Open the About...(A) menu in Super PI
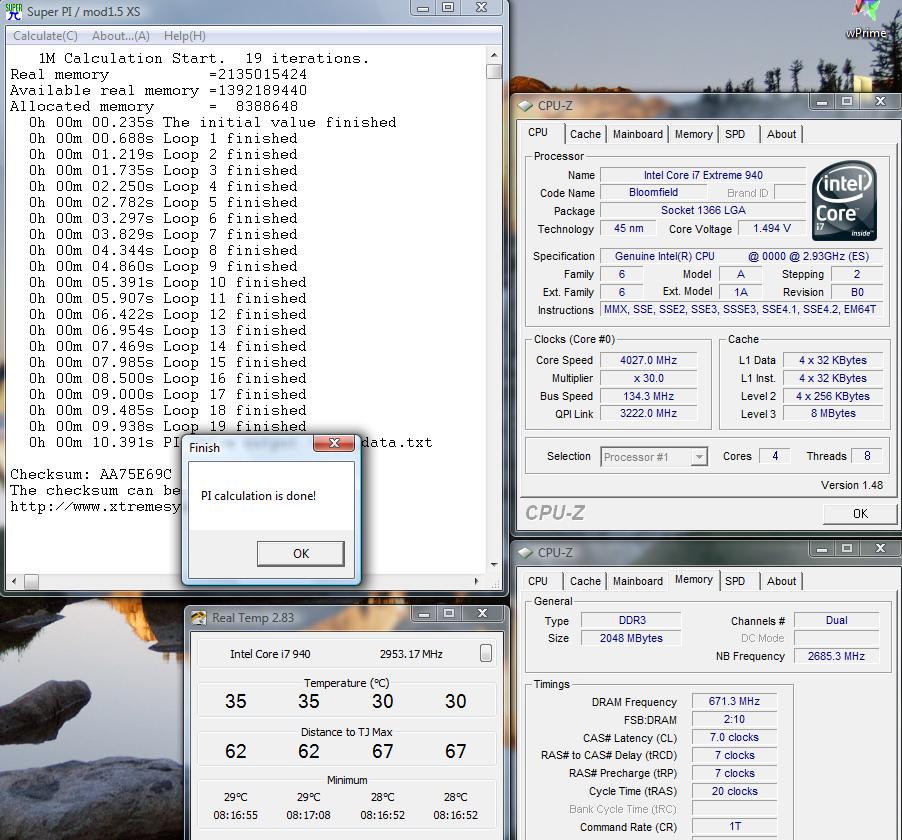The width and height of the screenshot is (902, 840). click(121, 36)
